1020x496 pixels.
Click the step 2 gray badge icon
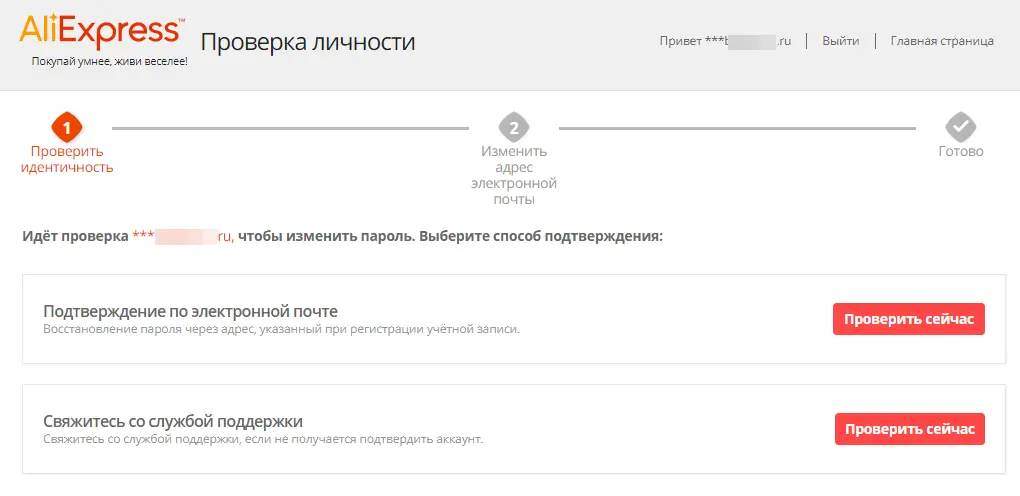pyautogui.click(x=514, y=128)
